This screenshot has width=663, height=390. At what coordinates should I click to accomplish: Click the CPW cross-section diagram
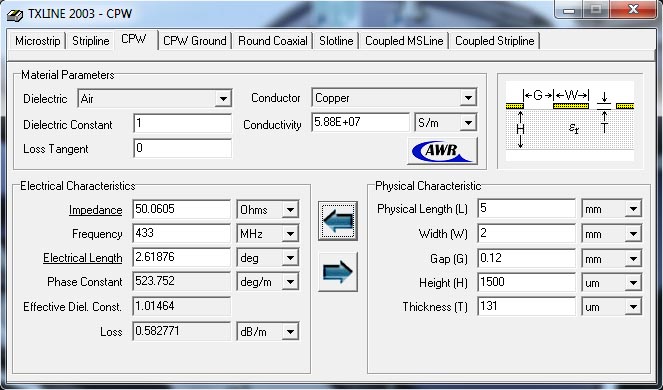tap(570, 121)
